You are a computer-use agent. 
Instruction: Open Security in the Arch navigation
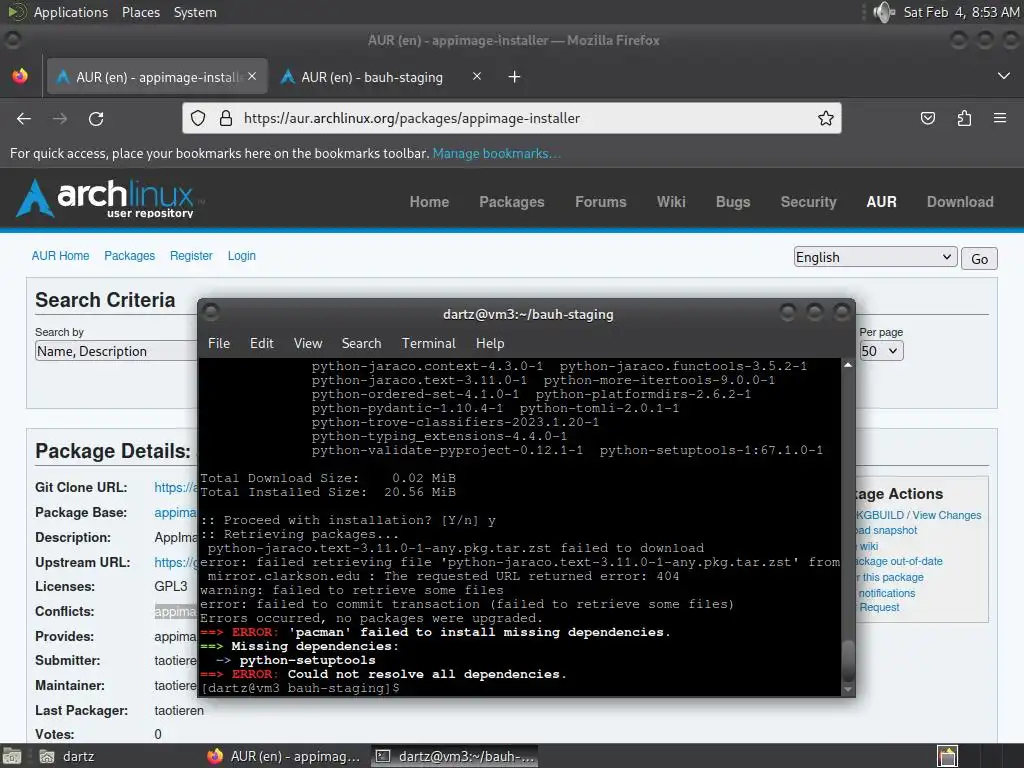tap(808, 202)
